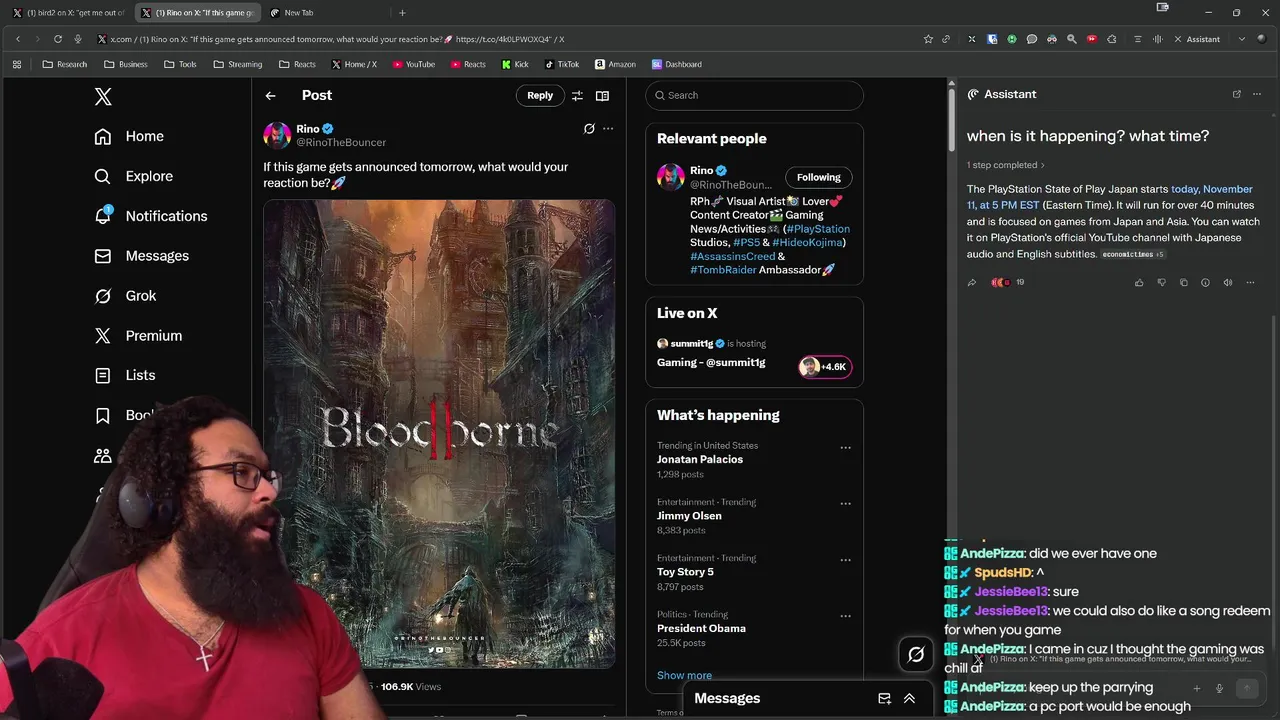Open the #PlayStation hashtag link

point(817,229)
